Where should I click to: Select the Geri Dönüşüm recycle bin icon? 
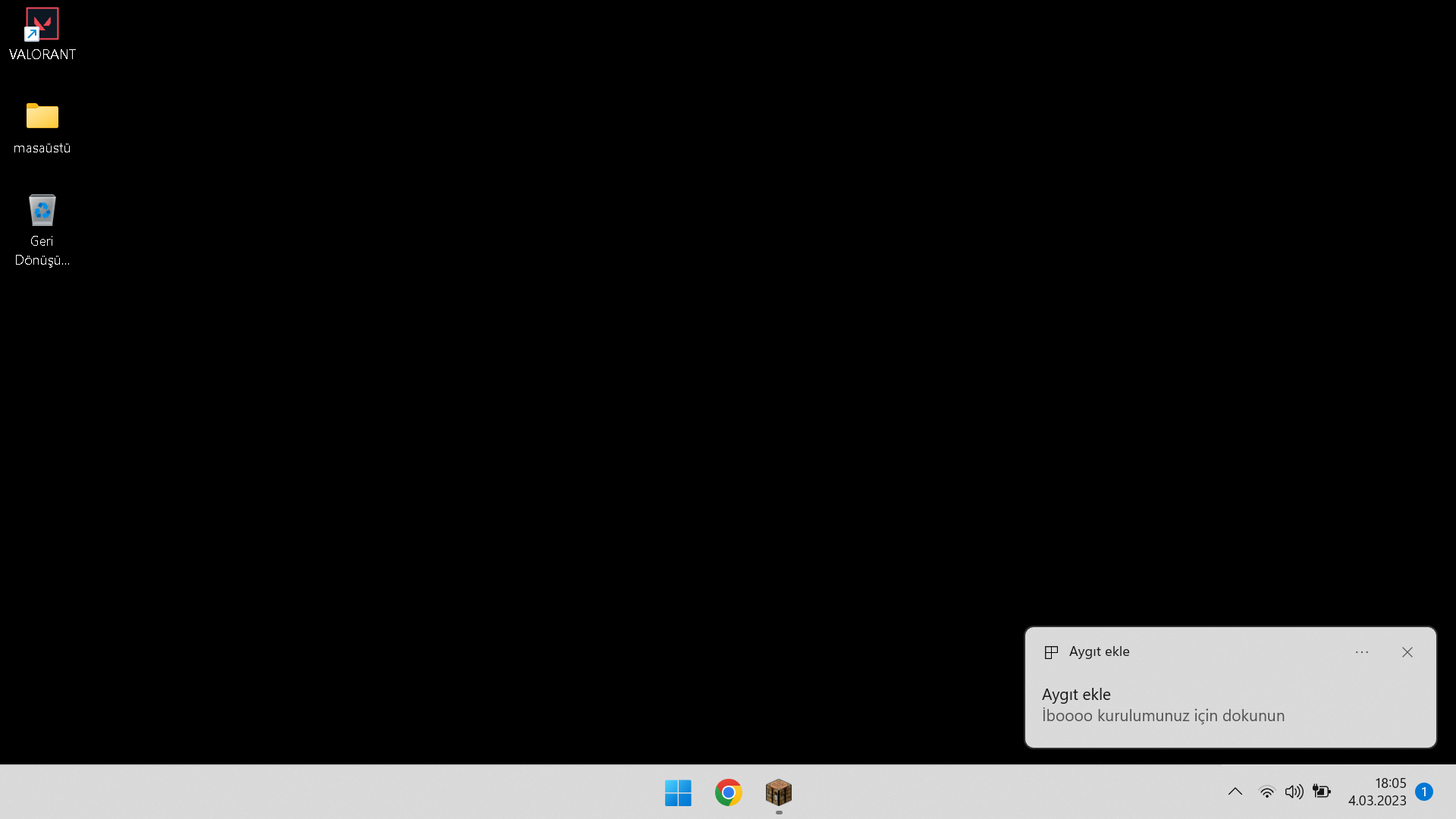tap(42, 210)
